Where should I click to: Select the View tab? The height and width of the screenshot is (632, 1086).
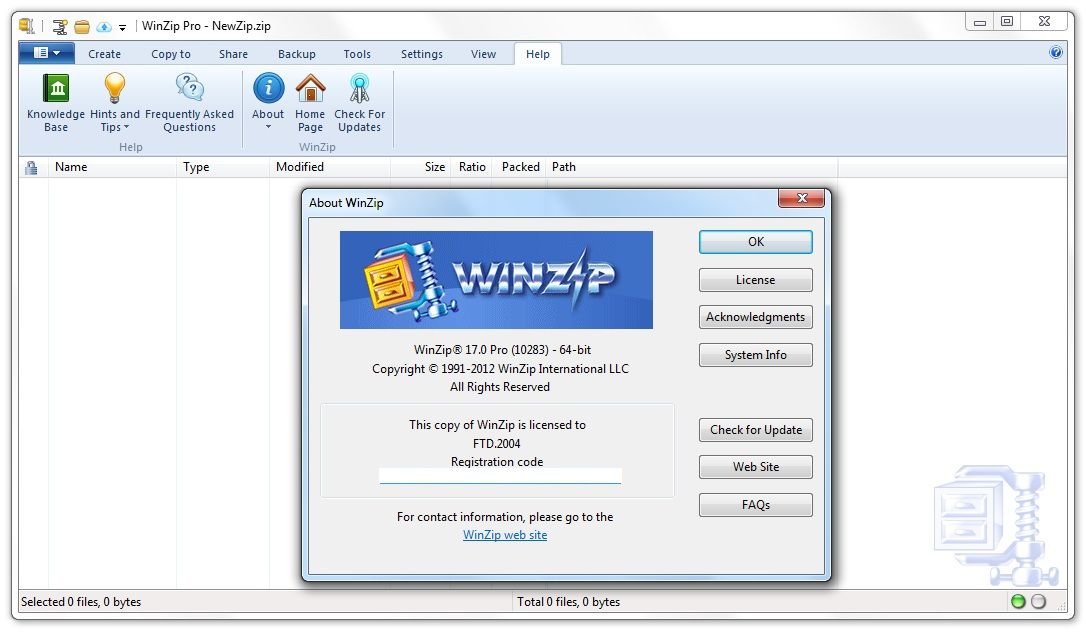click(x=483, y=54)
